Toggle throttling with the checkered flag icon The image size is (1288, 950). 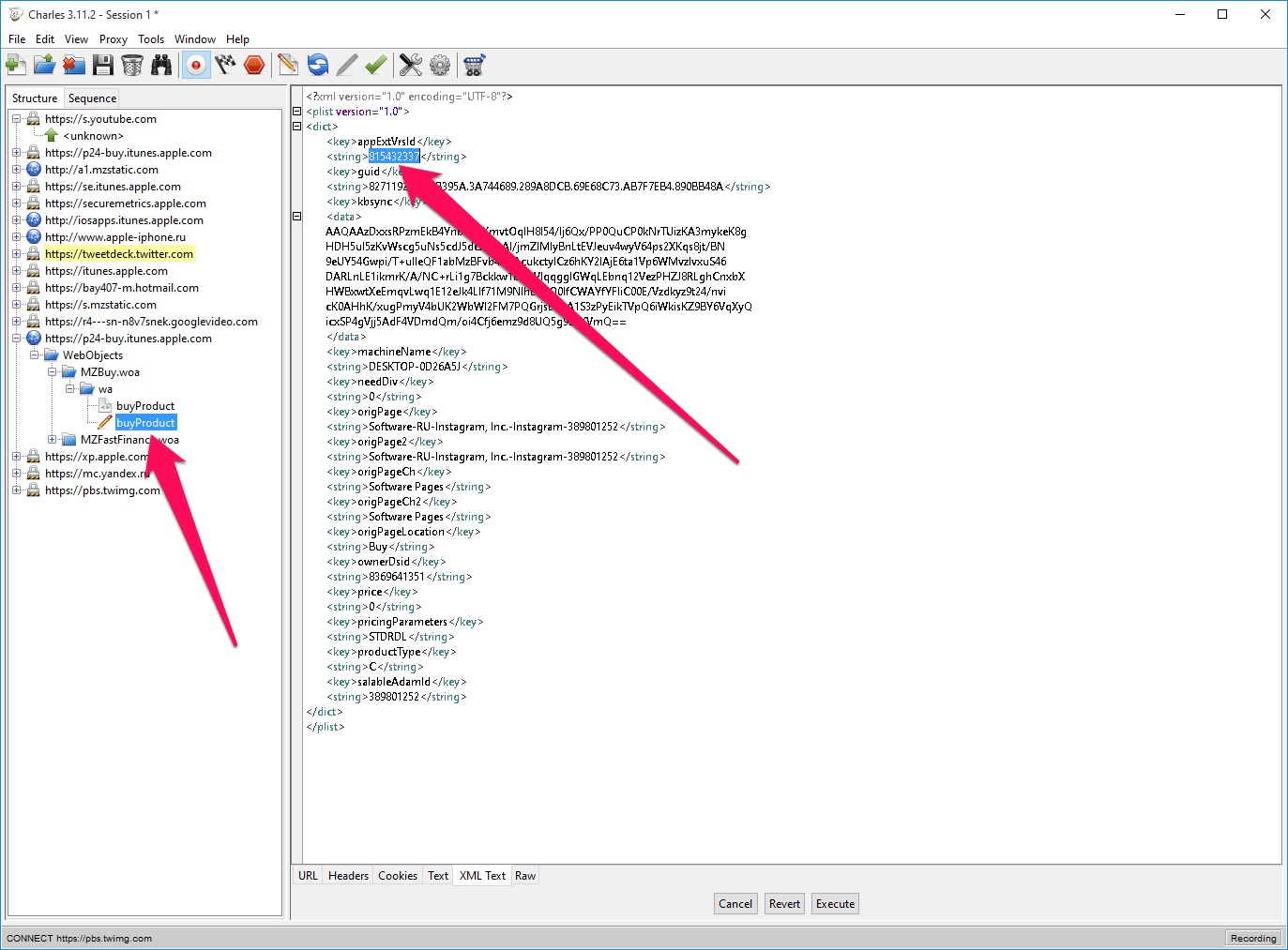tap(225, 65)
